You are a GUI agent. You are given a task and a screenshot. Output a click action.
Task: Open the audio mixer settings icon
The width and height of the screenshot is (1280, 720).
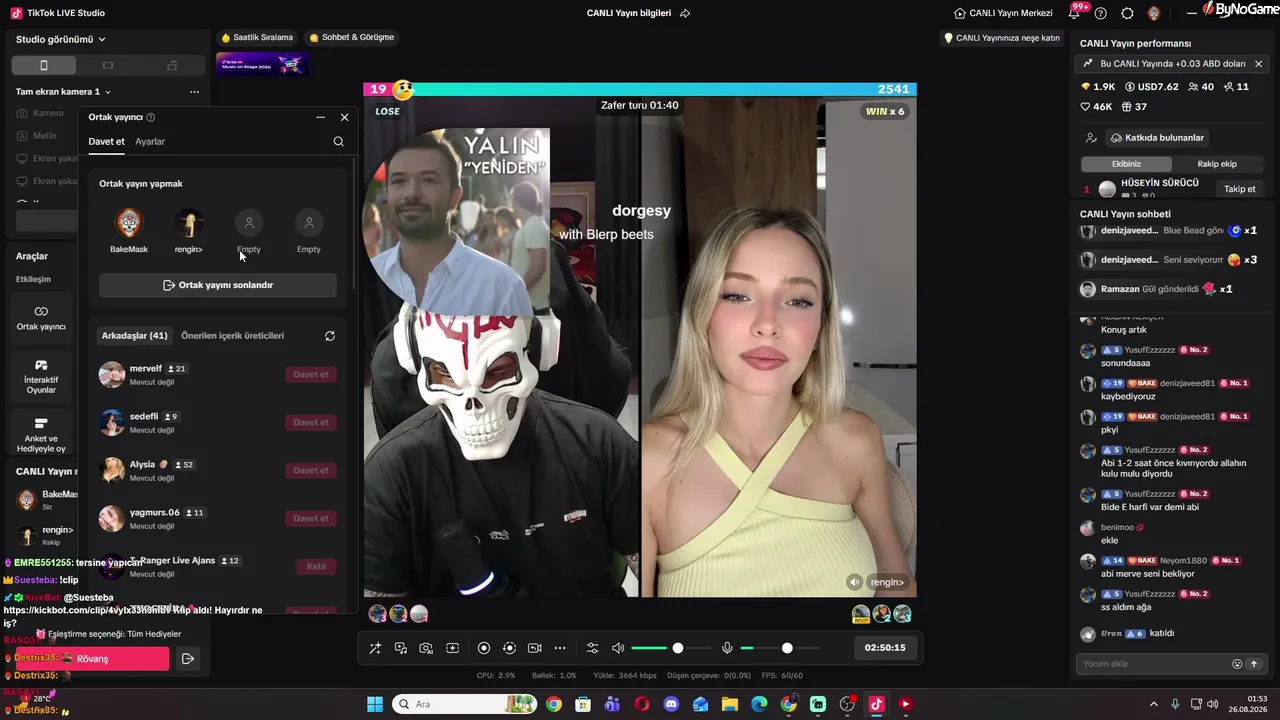point(592,648)
